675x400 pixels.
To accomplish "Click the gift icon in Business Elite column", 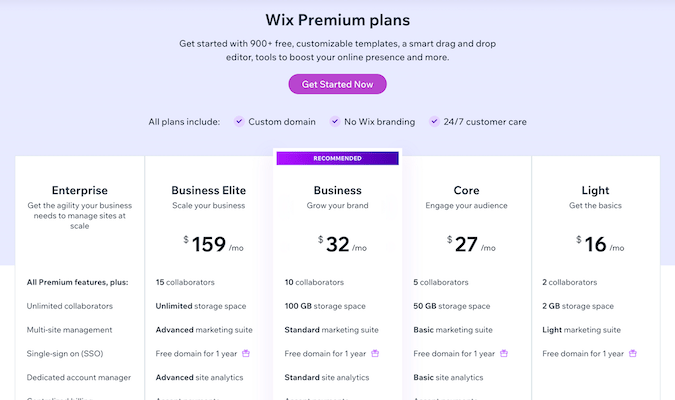I will pos(246,353).
